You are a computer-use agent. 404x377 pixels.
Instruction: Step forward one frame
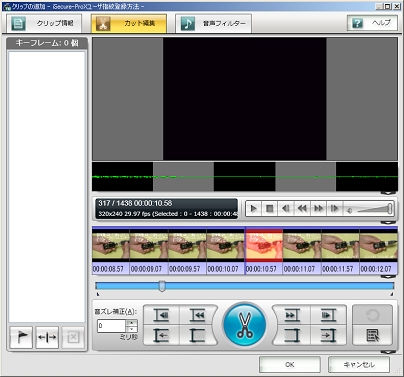(334, 209)
